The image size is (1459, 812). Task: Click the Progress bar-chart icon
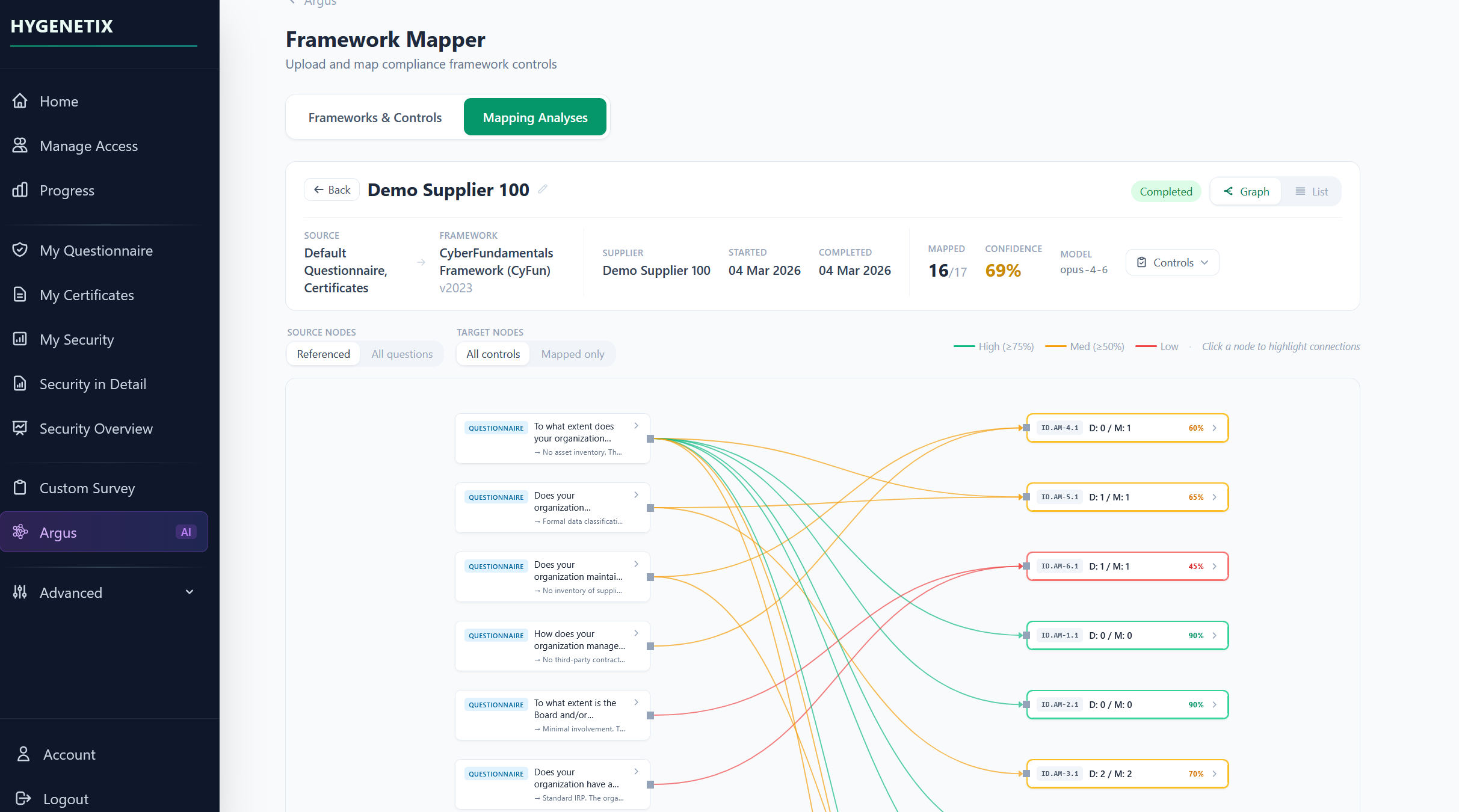pos(20,190)
